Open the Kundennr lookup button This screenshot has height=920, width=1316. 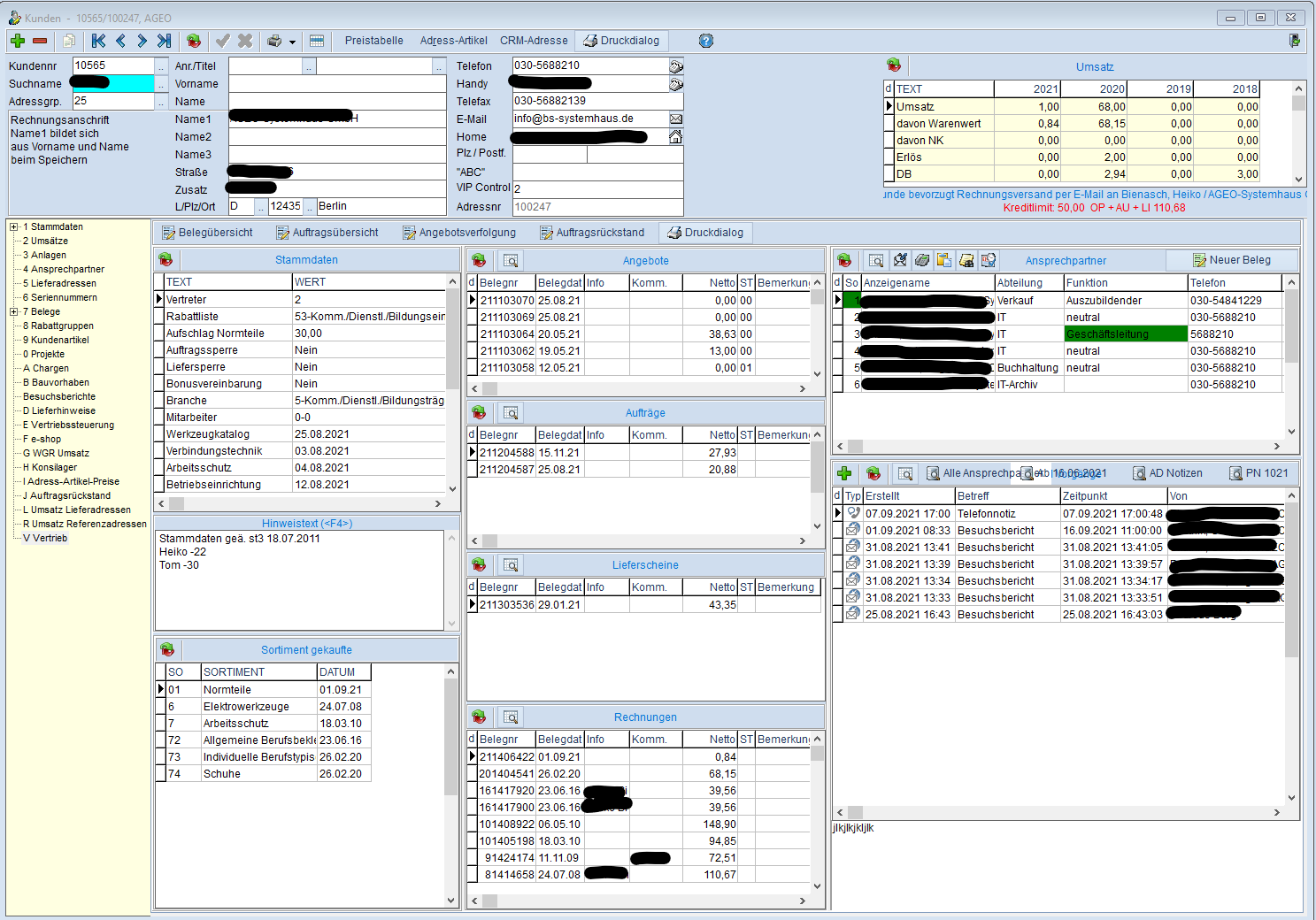pos(161,66)
